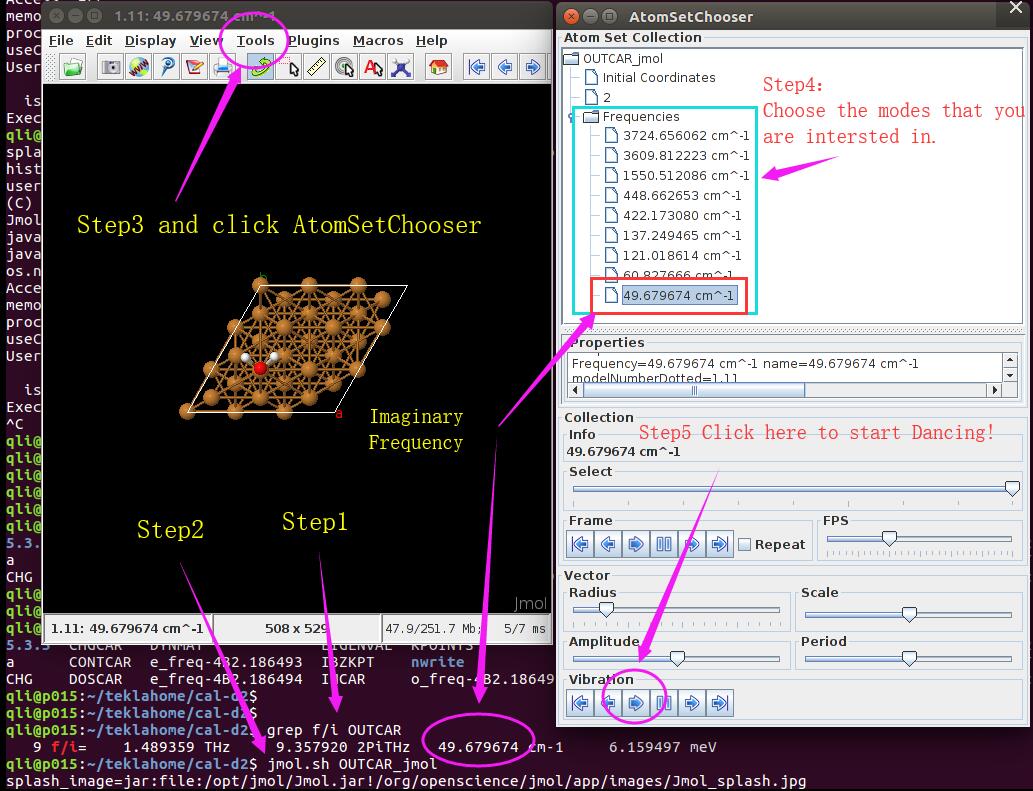Select the rotate molecule tool
Image resolution: width=1033 pixels, height=791 pixels.
[x=261, y=67]
